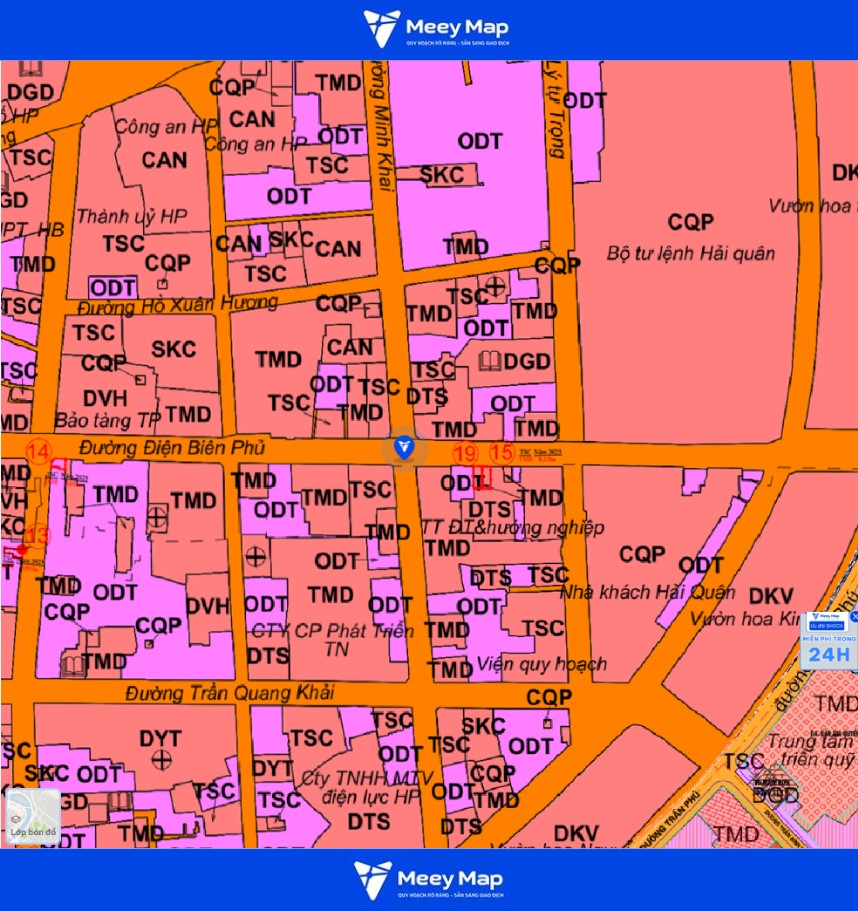Click the Meey Map logo in top banner
Viewport: 858px width, 911px height.
436,28
